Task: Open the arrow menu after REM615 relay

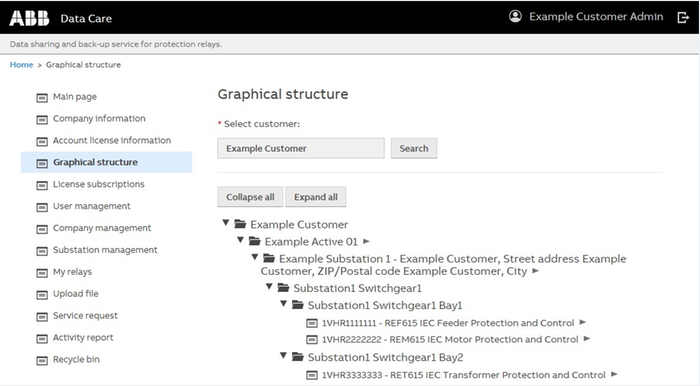Action: pyautogui.click(x=587, y=339)
